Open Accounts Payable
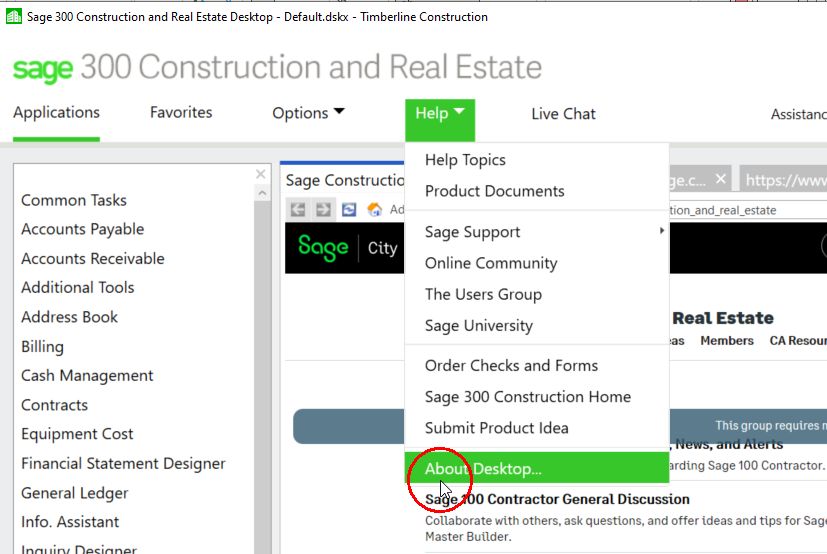Screen dimensions: 827x554 (82, 229)
